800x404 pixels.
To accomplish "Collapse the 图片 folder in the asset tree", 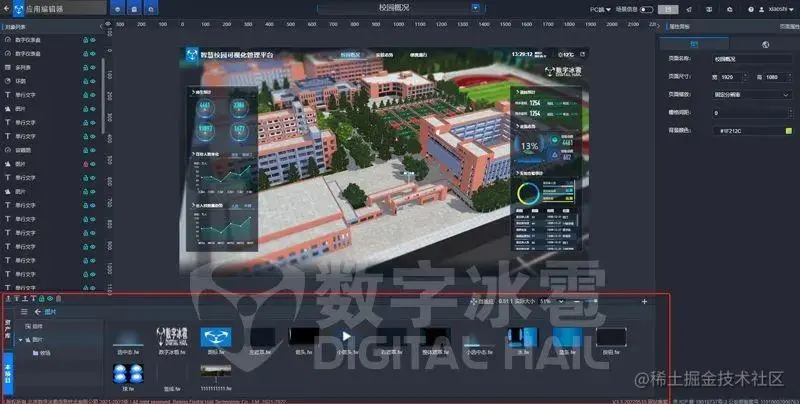I will click(x=21, y=340).
